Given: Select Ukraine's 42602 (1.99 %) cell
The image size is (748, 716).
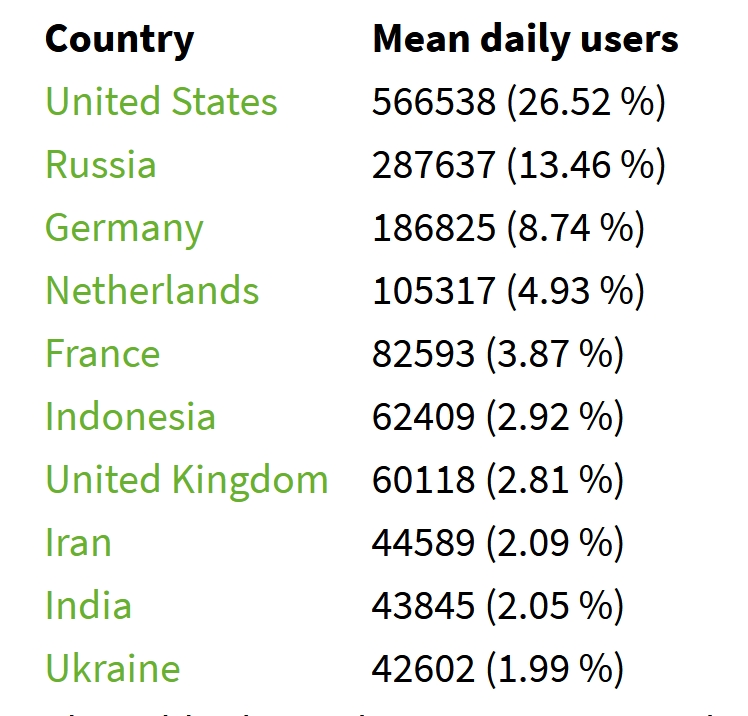Looking at the screenshot, I should (x=497, y=669).
